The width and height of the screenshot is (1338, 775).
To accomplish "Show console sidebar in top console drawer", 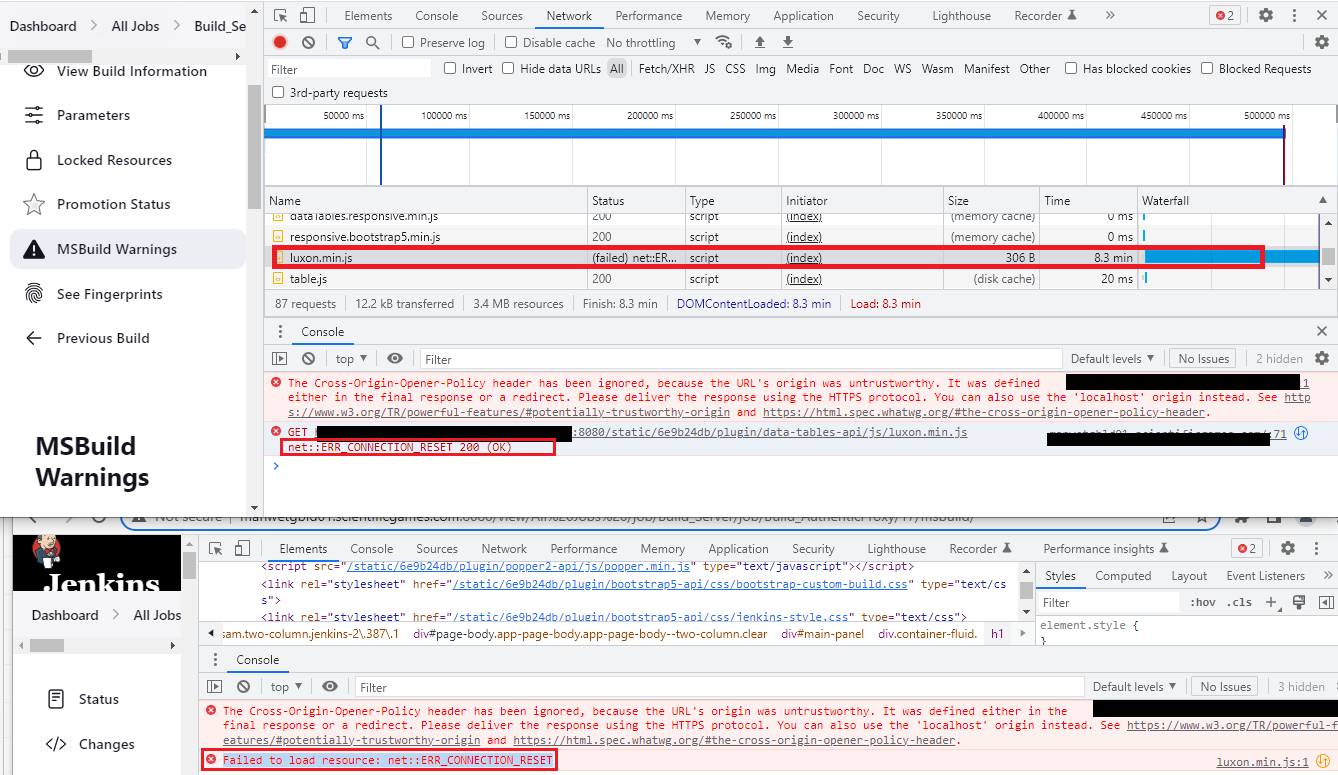I will point(281,358).
